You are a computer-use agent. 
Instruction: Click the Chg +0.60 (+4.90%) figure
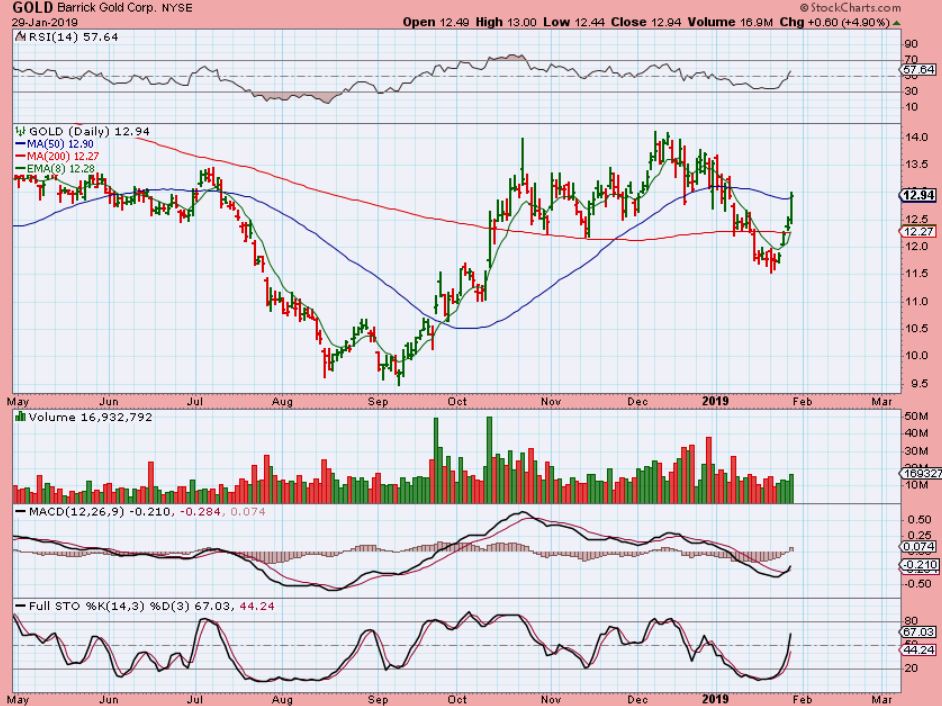[x=834, y=22]
